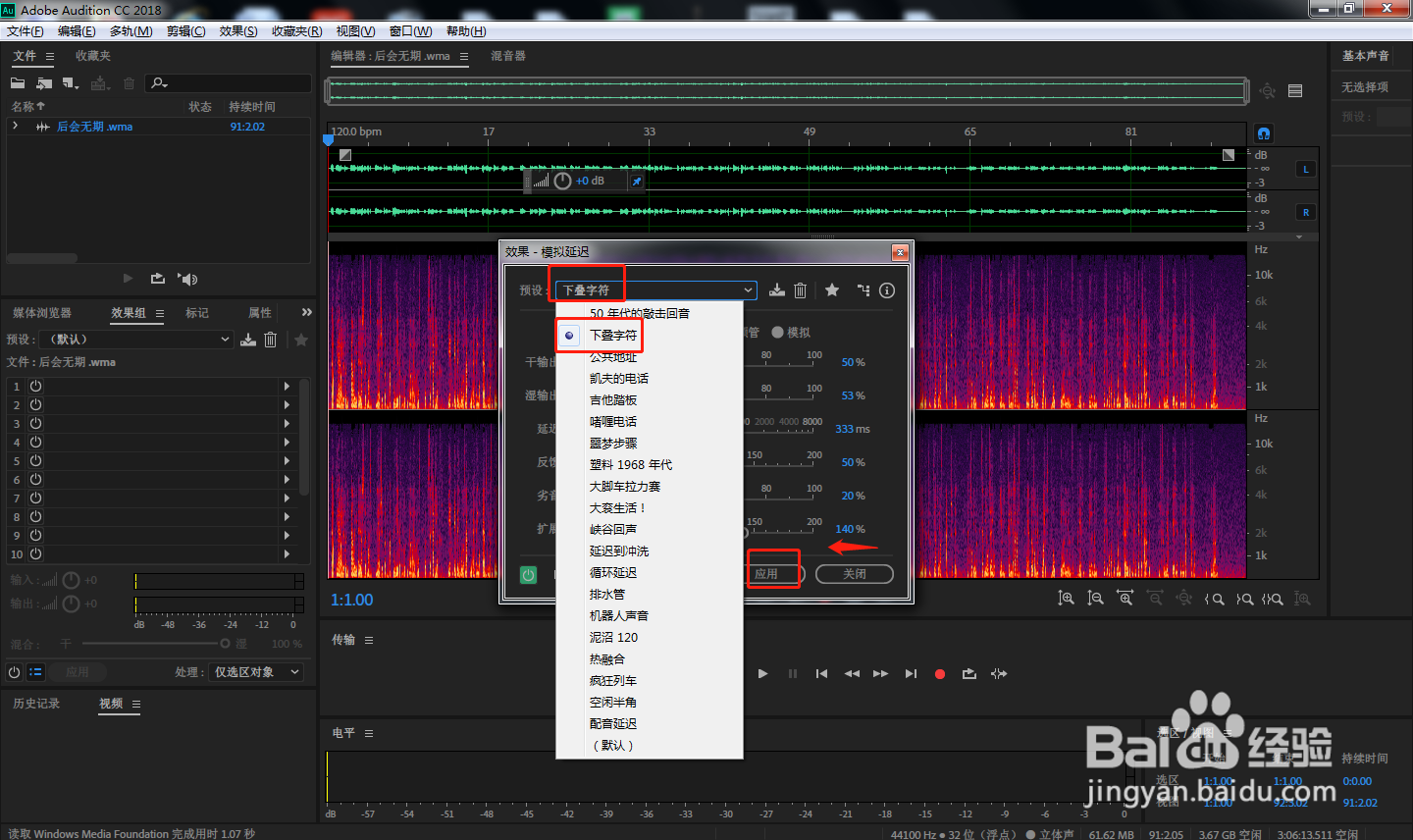Toggle power state of effect slot 1
This screenshot has width=1413, height=840.
[35, 387]
